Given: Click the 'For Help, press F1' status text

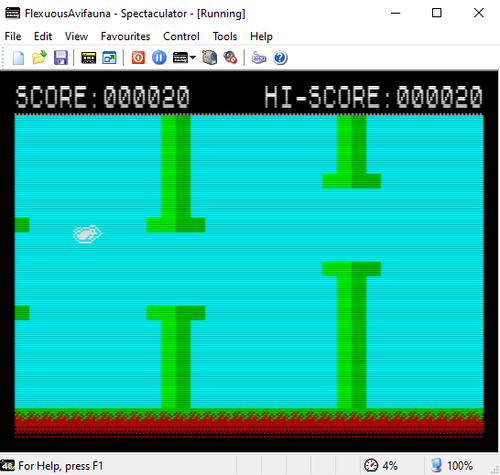Looking at the screenshot, I should tap(61, 466).
